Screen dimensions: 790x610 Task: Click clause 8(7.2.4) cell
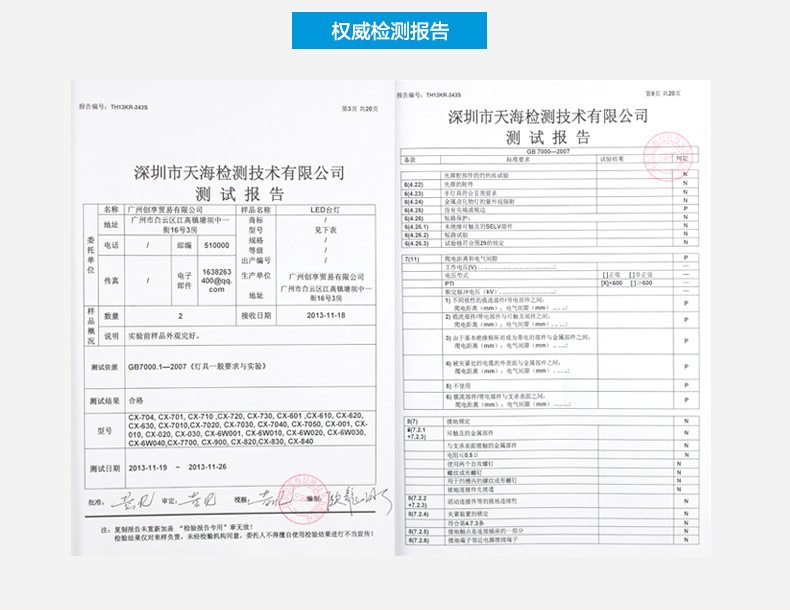[x=418, y=514]
